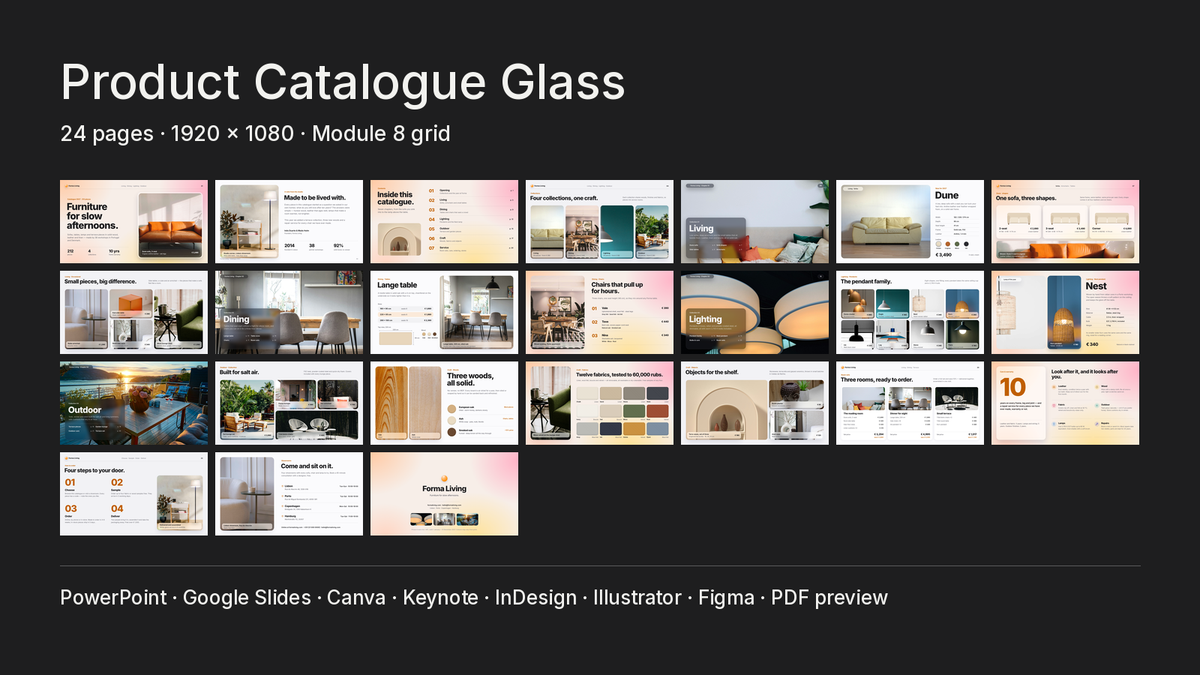
Task: Open the "Living" section divider slide
Action: coord(755,222)
